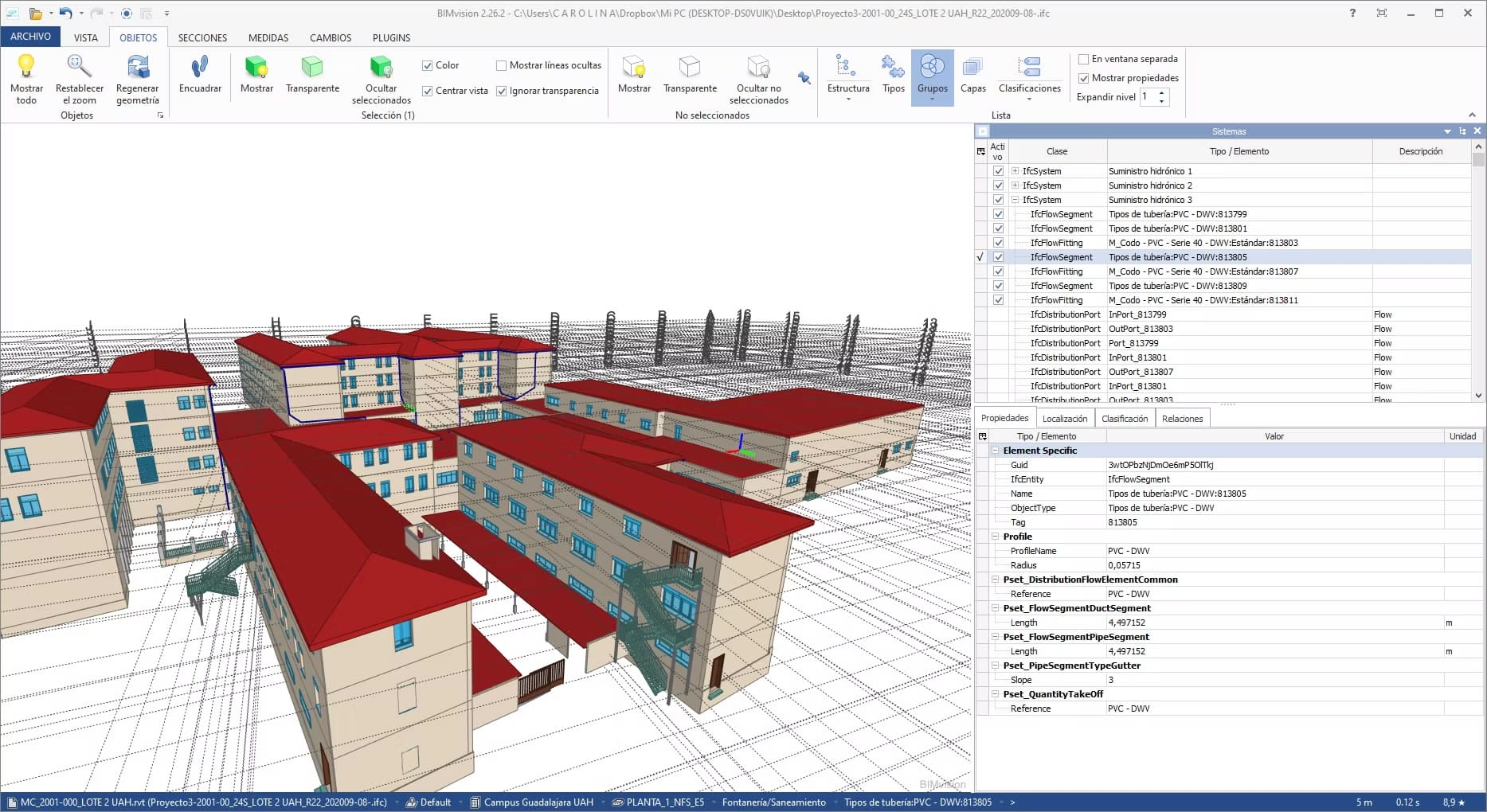The height and width of the screenshot is (812, 1487).
Task: Click the Expandir nivel number field
Action: tap(1148, 97)
